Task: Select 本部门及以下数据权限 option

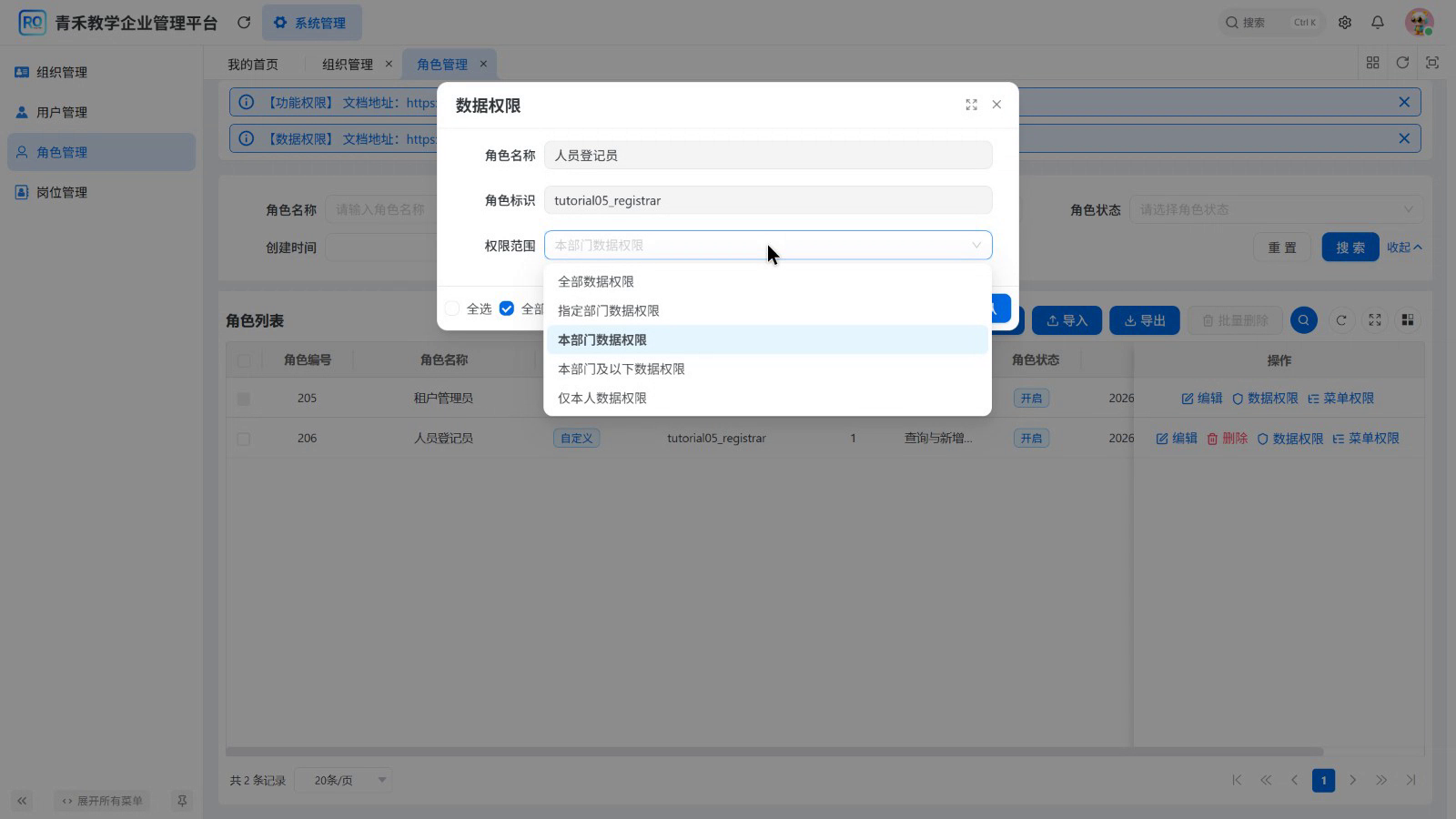Action: (x=767, y=369)
